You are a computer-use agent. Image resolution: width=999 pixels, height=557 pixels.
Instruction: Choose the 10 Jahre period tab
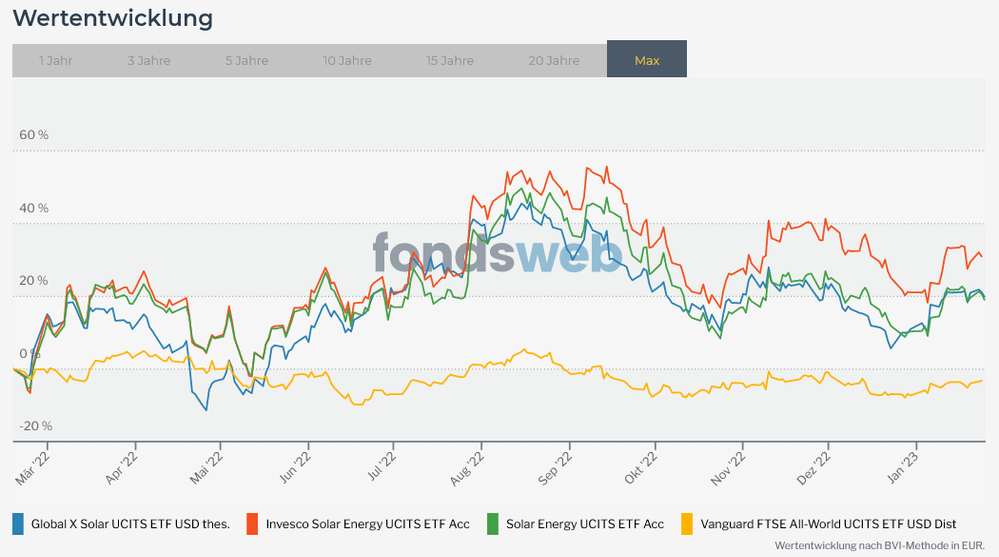[x=347, y=60]
